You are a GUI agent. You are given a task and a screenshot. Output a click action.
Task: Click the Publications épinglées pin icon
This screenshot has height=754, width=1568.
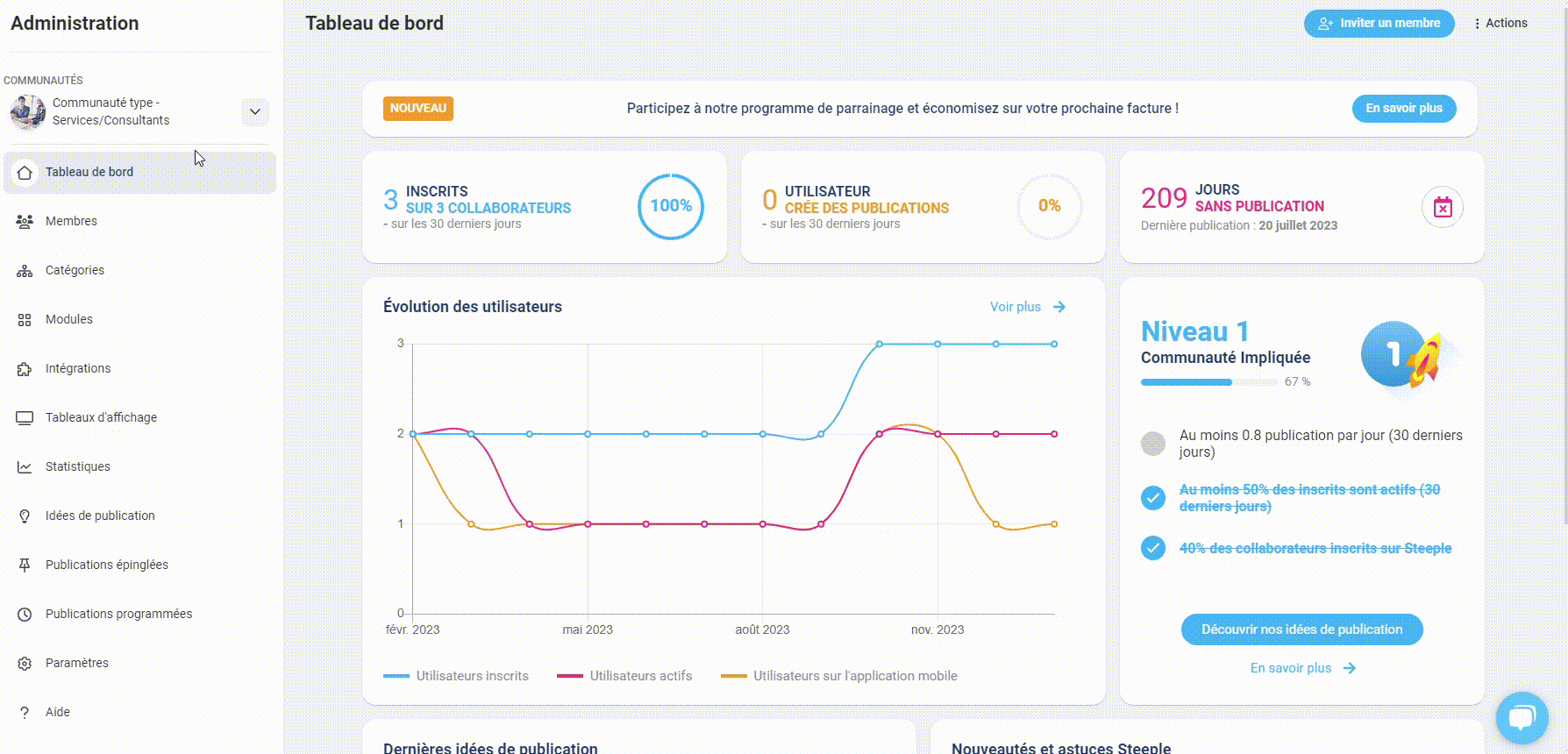coord(25,565)
